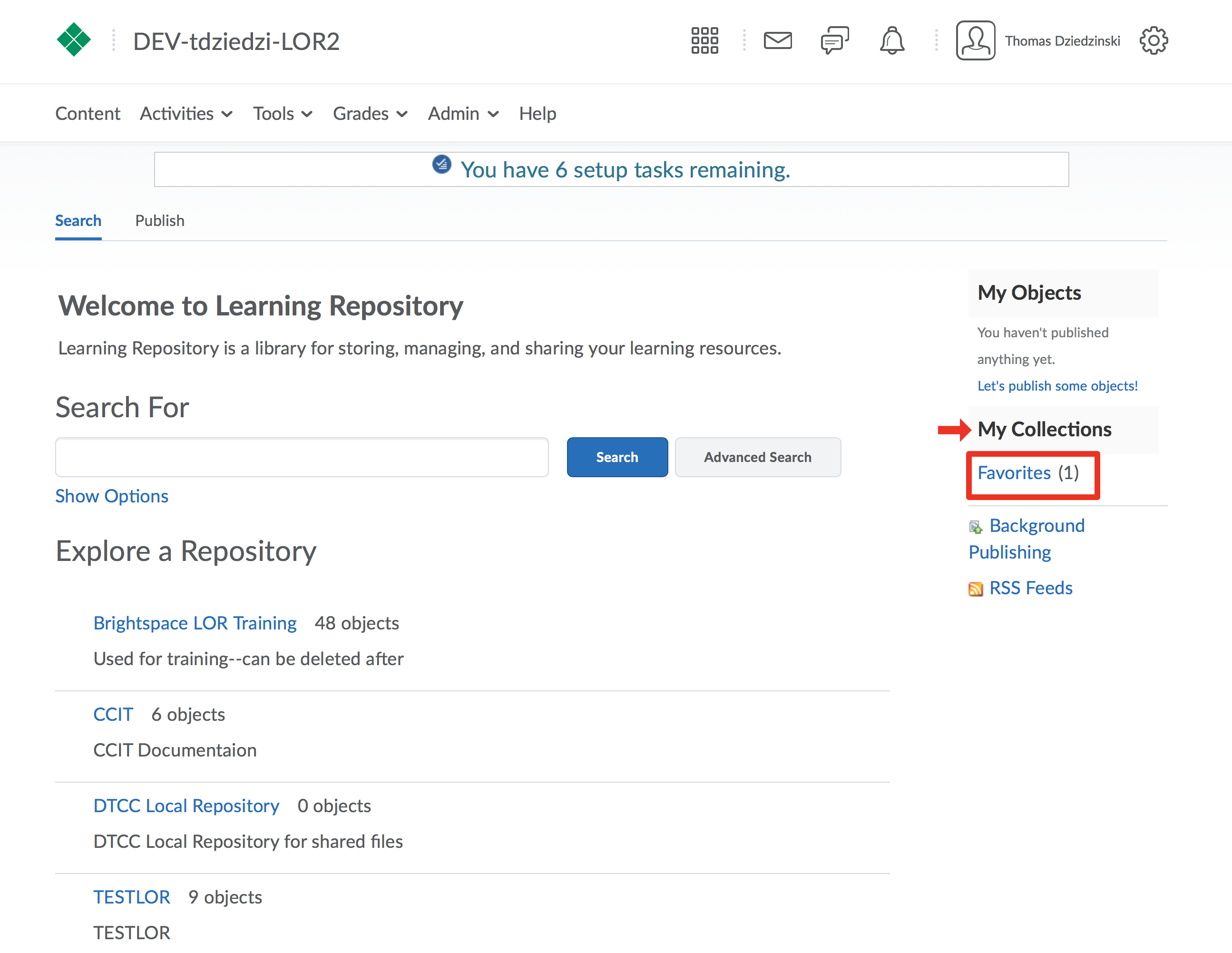Click the My Collections heading
The image size is (1232, 953).
[1044, 429]
